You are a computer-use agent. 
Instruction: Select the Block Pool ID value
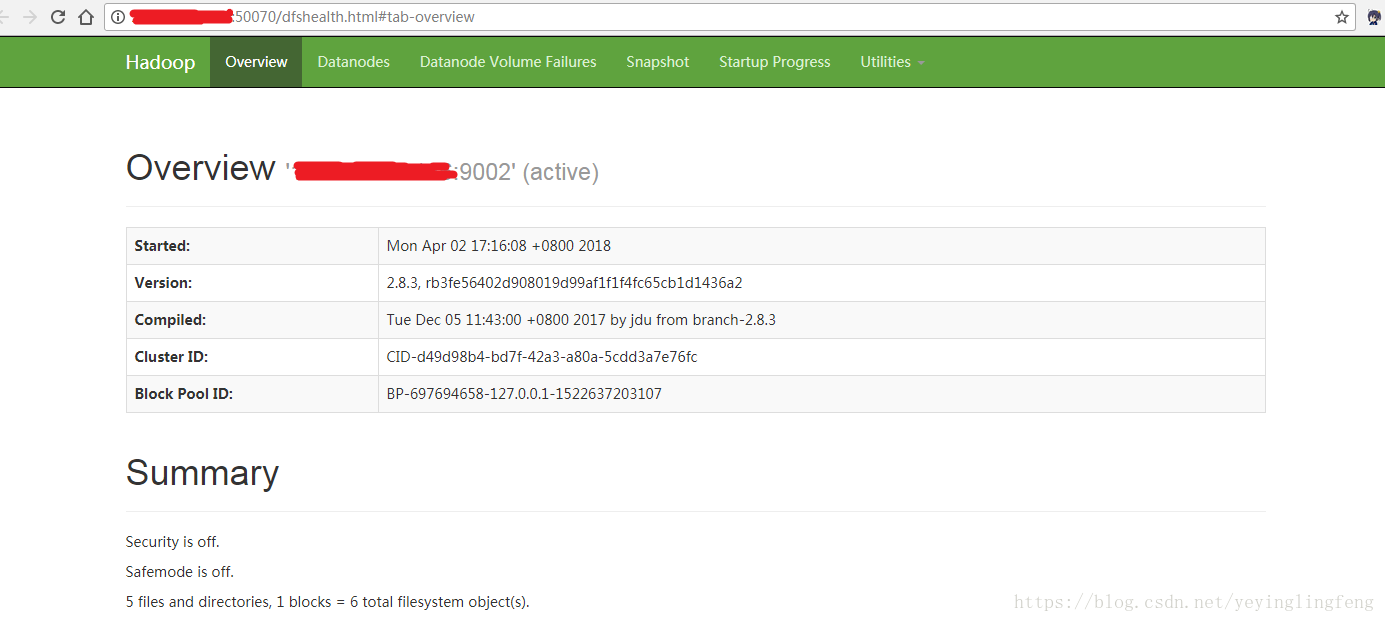pyautogui.click(x=524, y=394)
